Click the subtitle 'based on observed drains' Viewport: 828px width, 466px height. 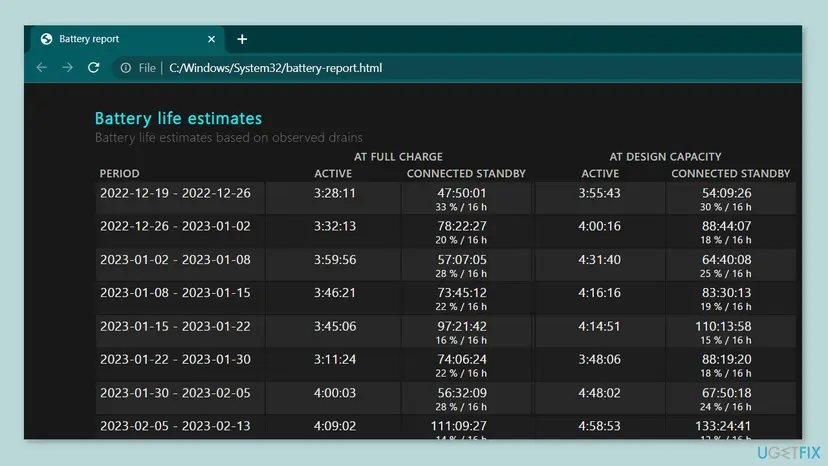[288, 137]
